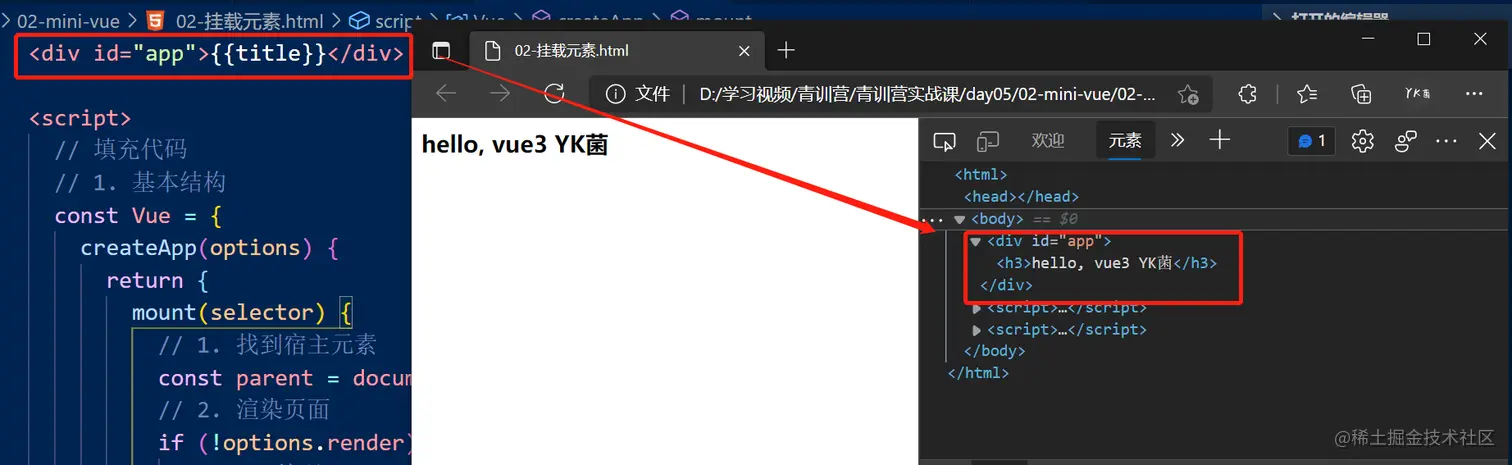This screenshot has height=465, width=1512.
Task: Click the page heading hello, vue3 YK菌
Action: 515,145
